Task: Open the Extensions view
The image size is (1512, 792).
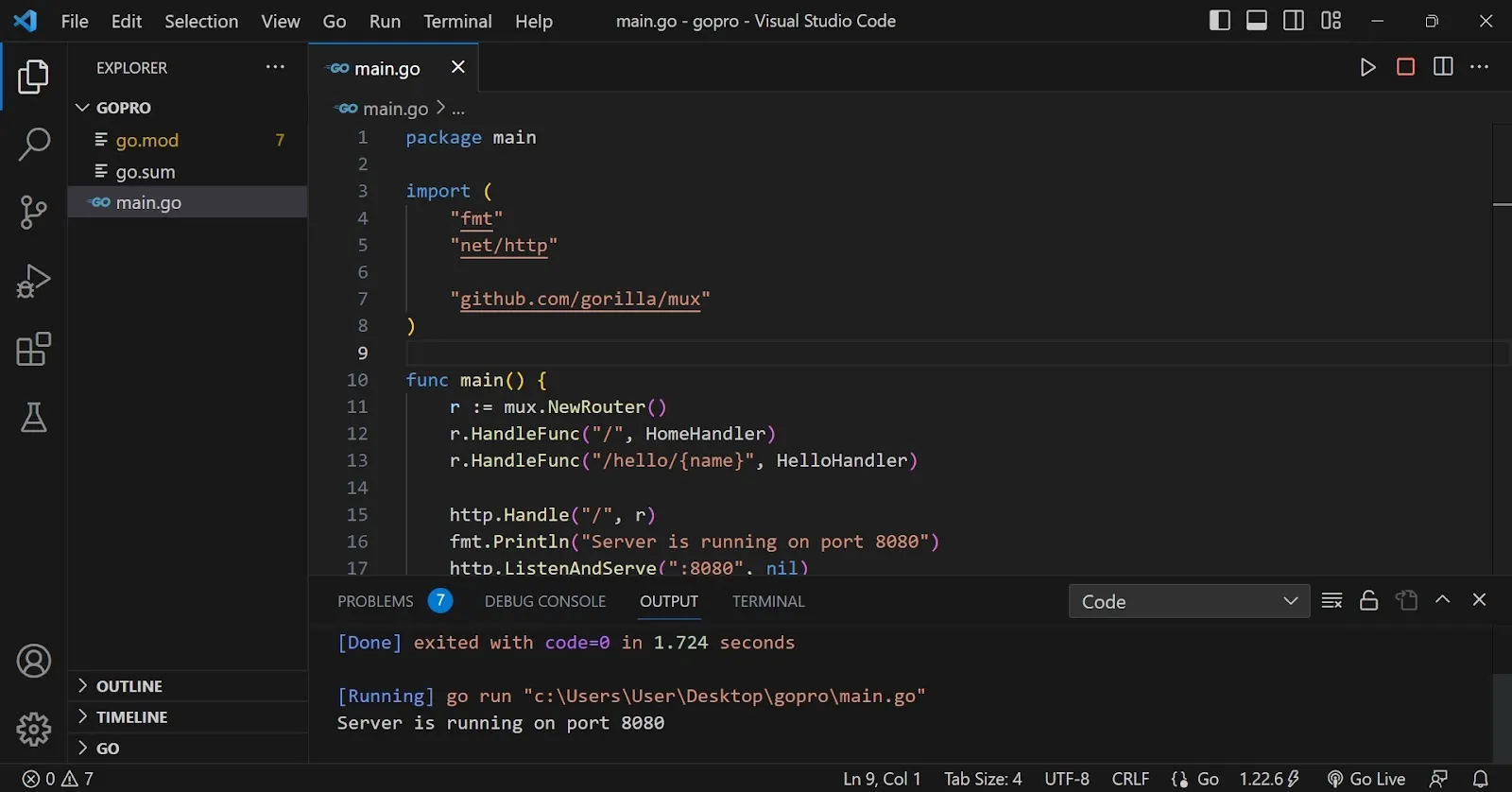Action: (x=33, y=349)
